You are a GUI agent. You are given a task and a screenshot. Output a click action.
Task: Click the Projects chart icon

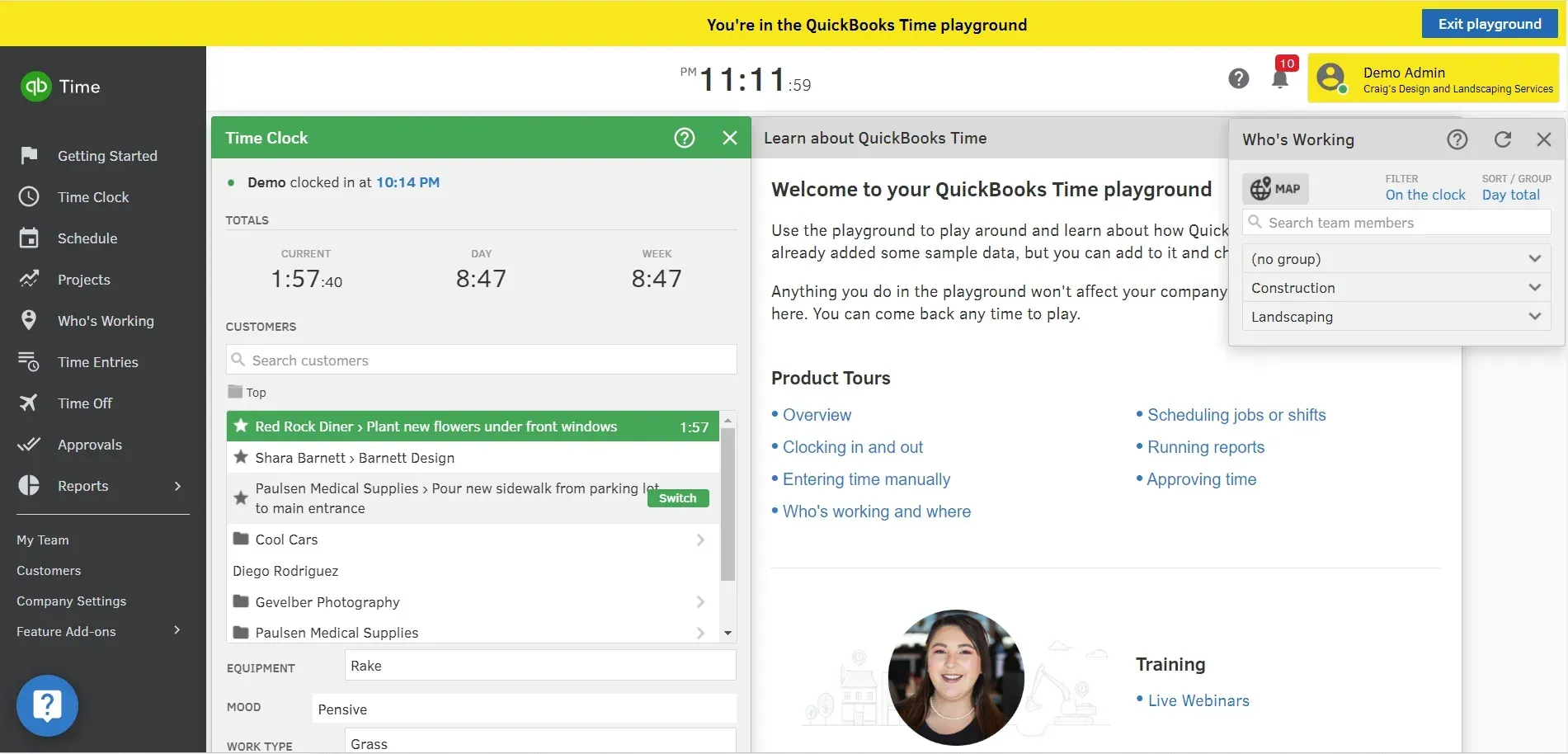29,279
